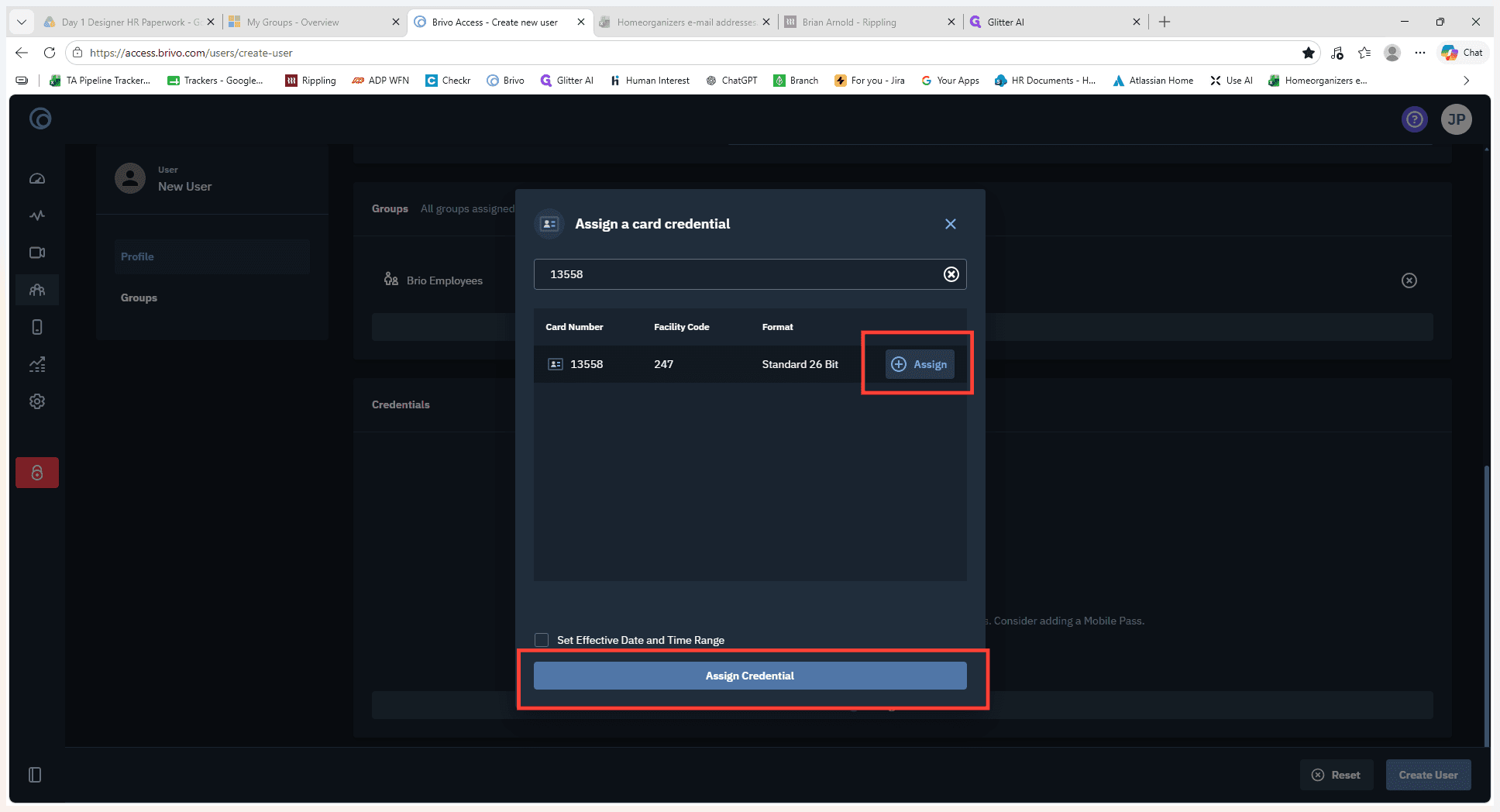Click the Create User button
The height and width of the screenshot is (812, 1500).
pos(1428,775)
